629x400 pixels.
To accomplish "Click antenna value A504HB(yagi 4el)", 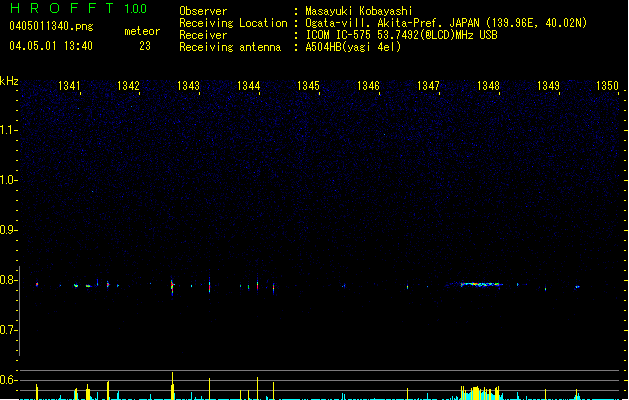I will (353, 47).
